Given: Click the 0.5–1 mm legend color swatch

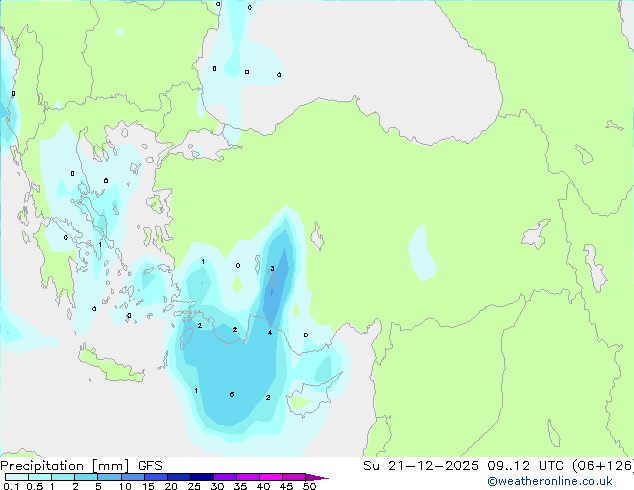Looking at the screenshot, I should tap(40, 477).
